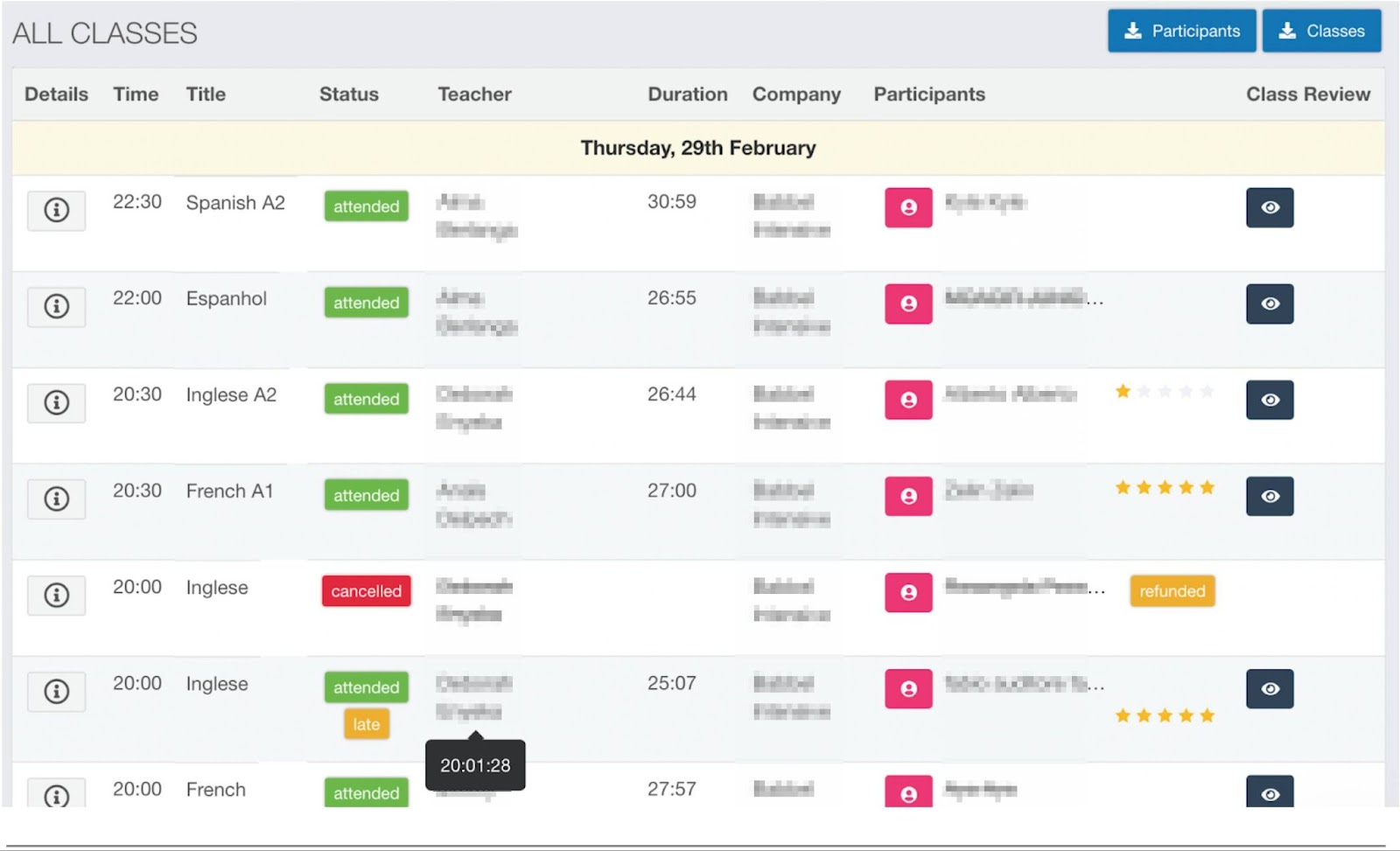Screen dimensions: 1400x851
Task: Show class review for the 20:00 late Inglese class
Action: [x=1270, y=689]
